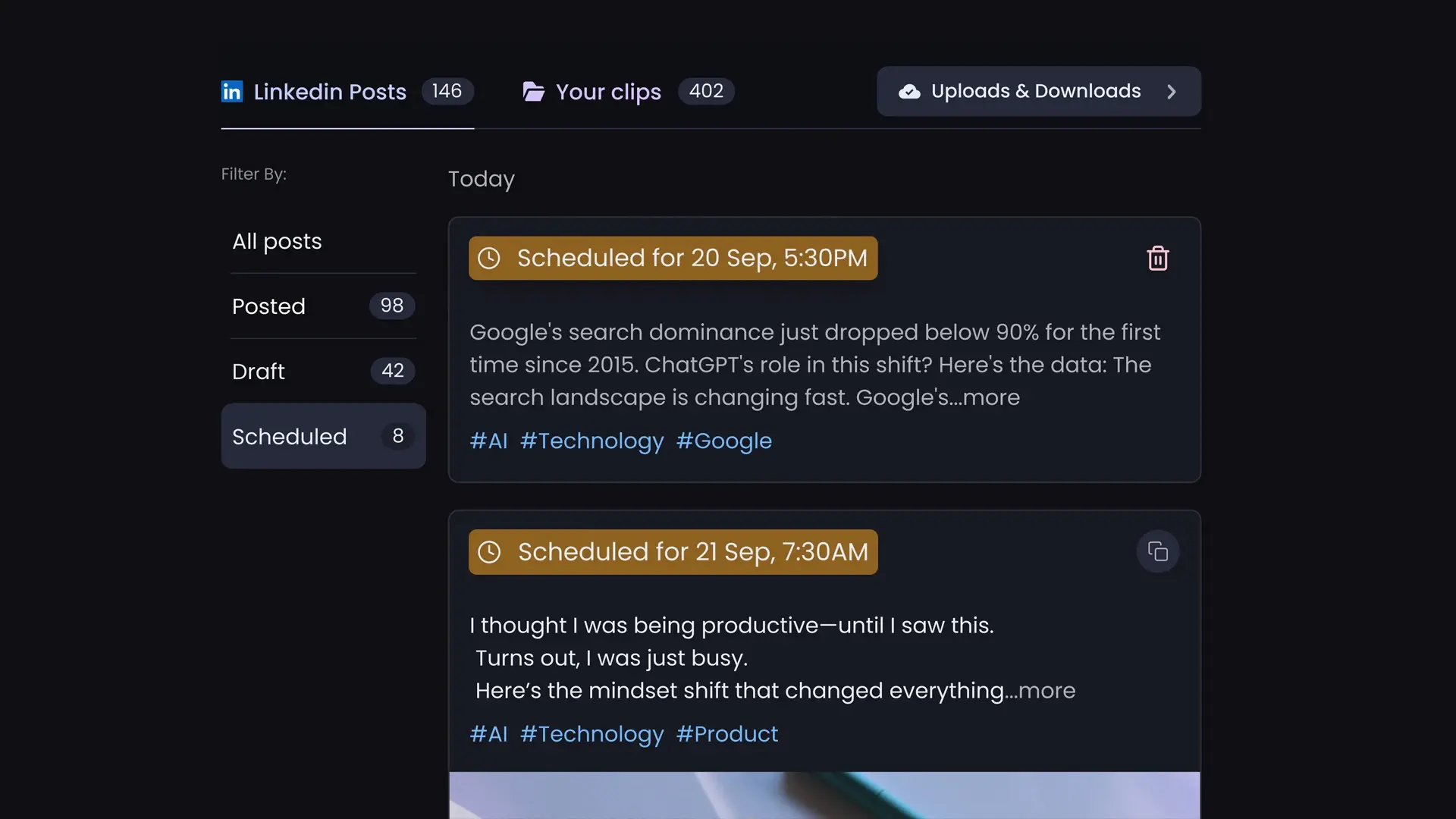Click the #Google hashtag

(723, 441)
